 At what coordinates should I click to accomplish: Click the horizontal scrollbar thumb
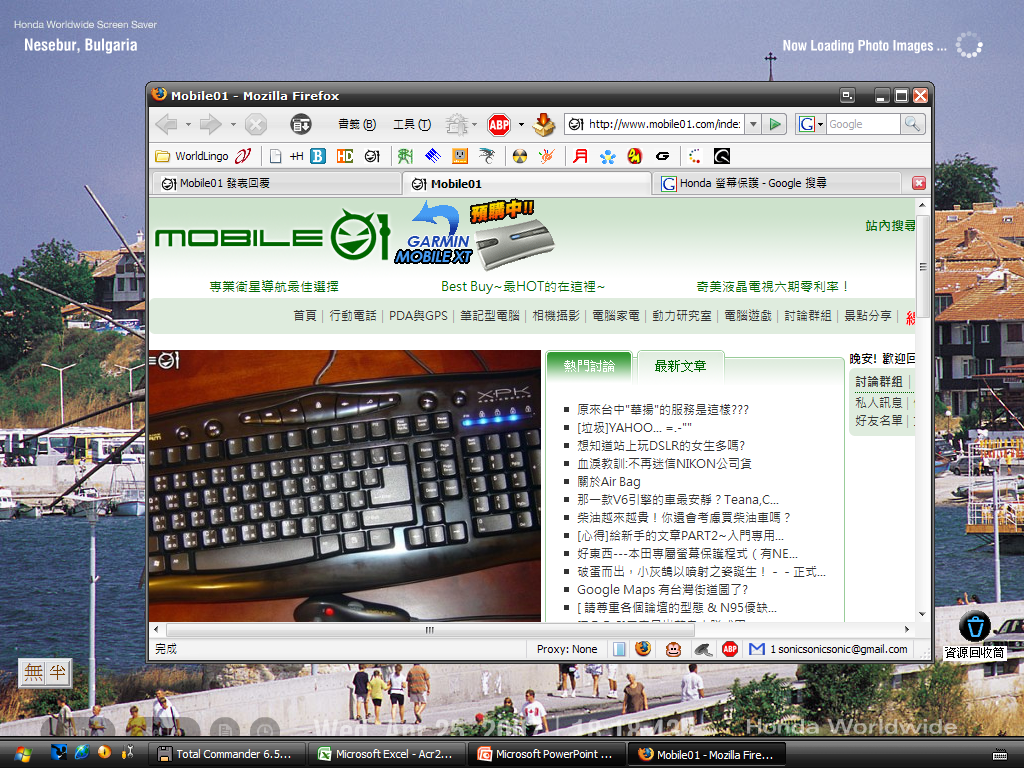click(429, 630)
